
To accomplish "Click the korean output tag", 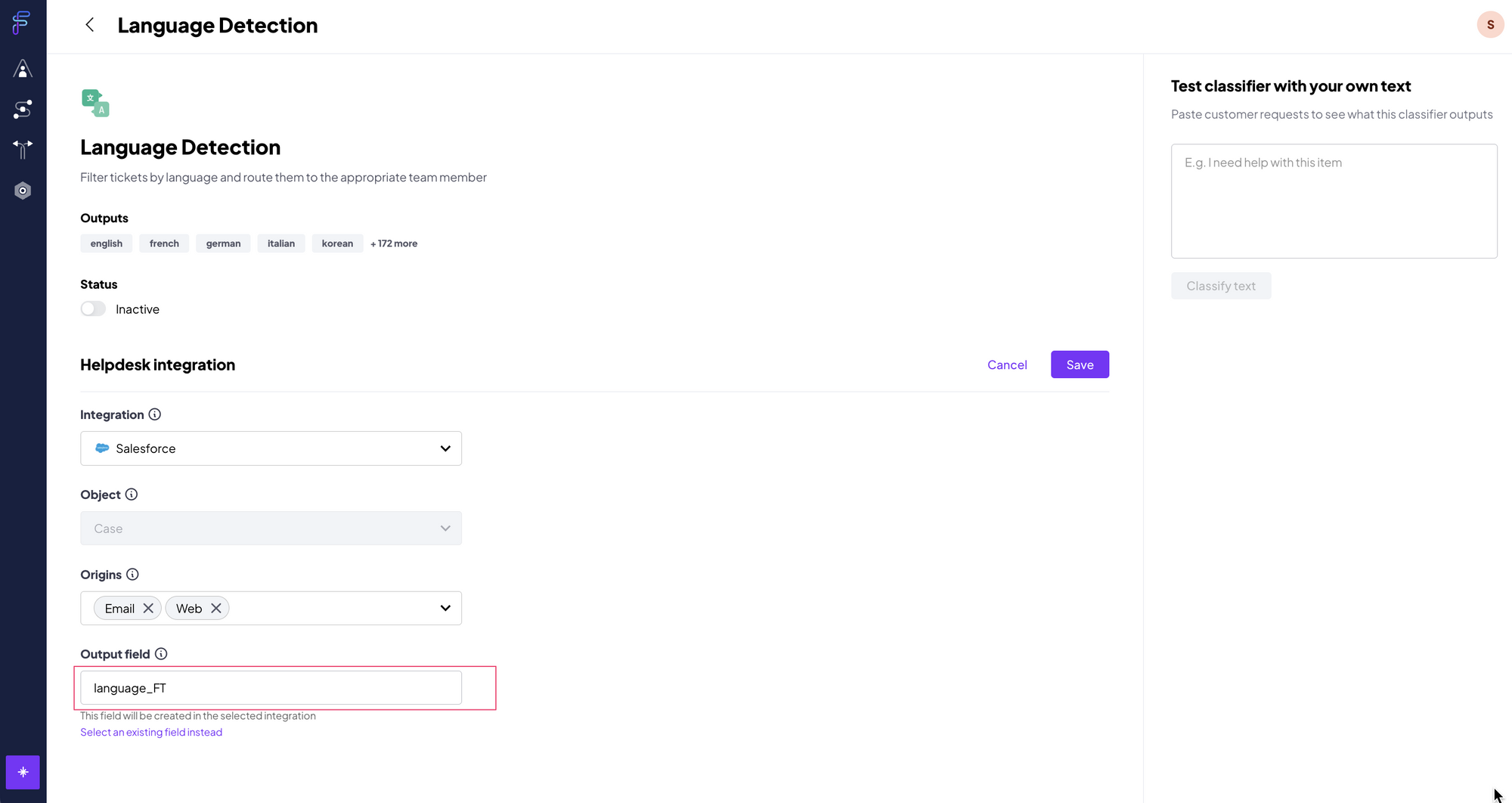I will 337,243.
